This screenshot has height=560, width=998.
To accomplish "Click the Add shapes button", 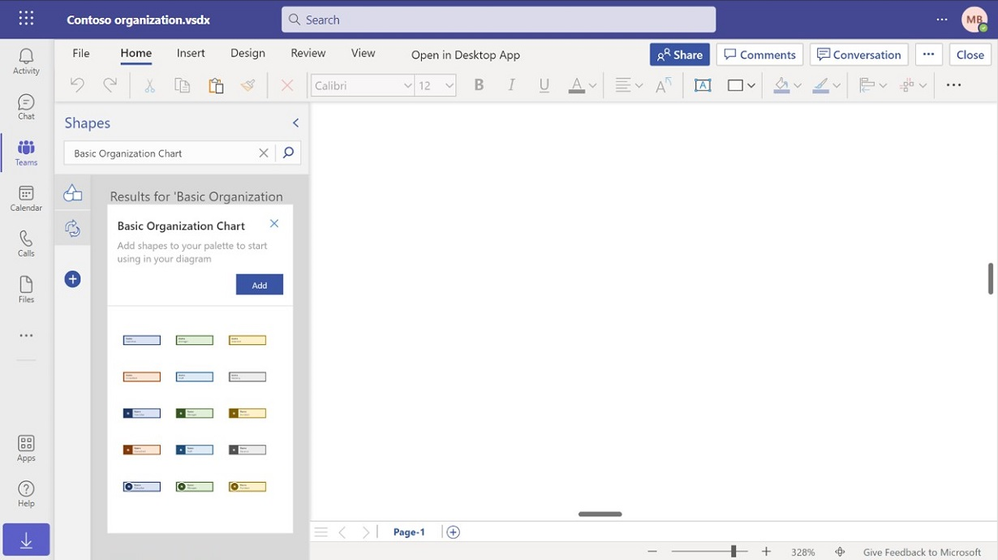I will pyautogui.click(x=260, y=284).
